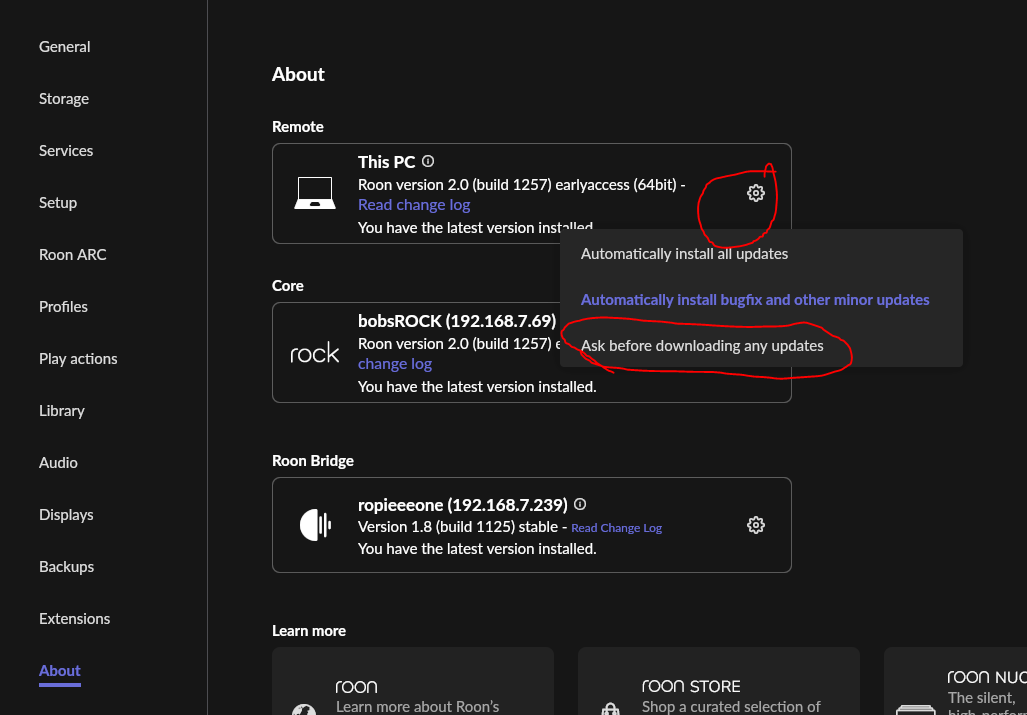1027x715 pixels.
Task: Pick Ask before downloading any updates
Action: click(x=702, y=346)
